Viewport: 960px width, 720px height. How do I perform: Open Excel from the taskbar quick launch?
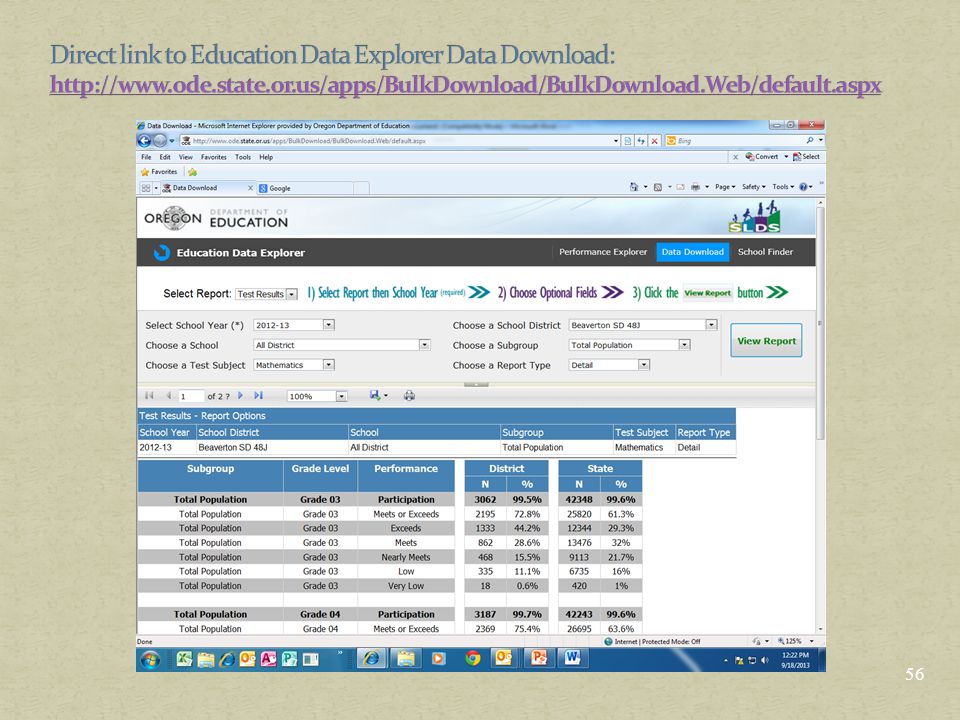pos(184,659)
